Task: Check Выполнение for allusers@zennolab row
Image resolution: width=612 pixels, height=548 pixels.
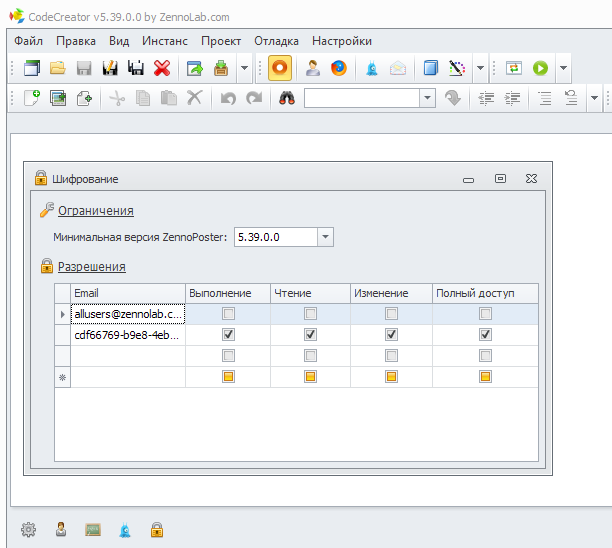Action: [228, 313]
